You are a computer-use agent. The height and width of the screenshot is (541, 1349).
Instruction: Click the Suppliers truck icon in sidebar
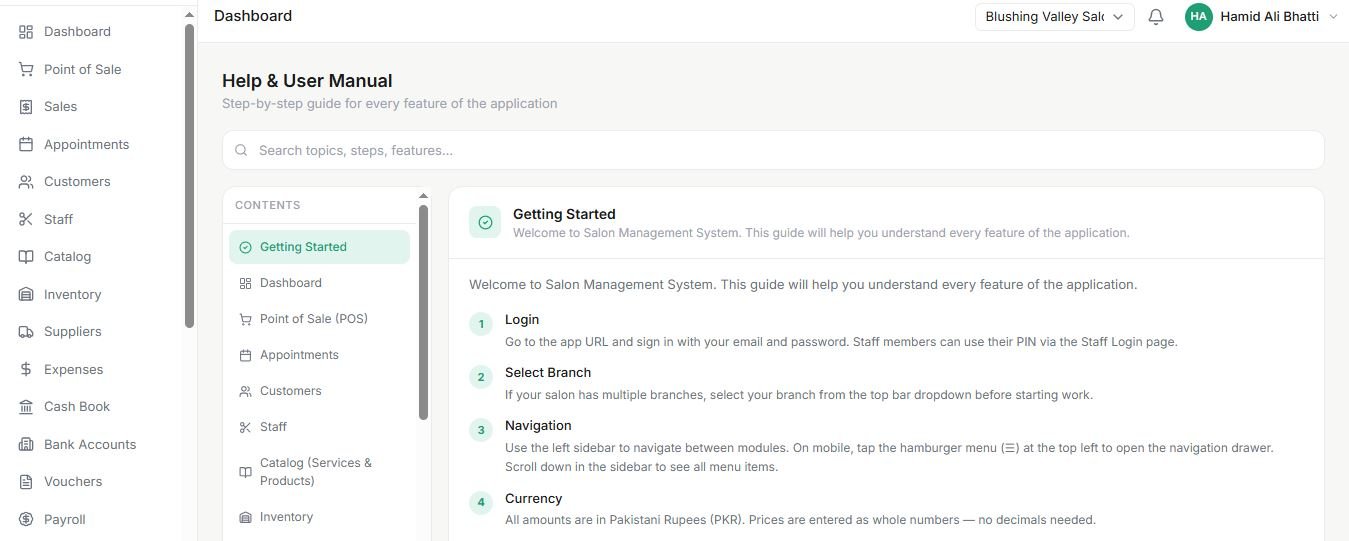[x=26, y=332]
